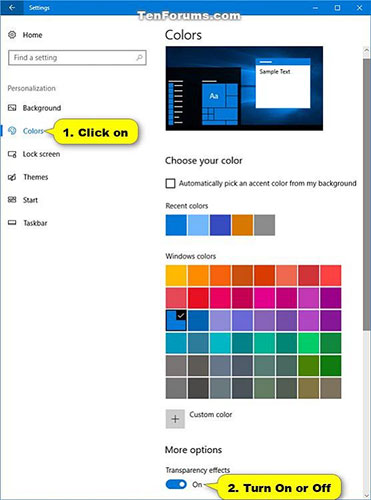Click the Lock screen icon
The width and height of the screenshot is (371, 500).
12,154
